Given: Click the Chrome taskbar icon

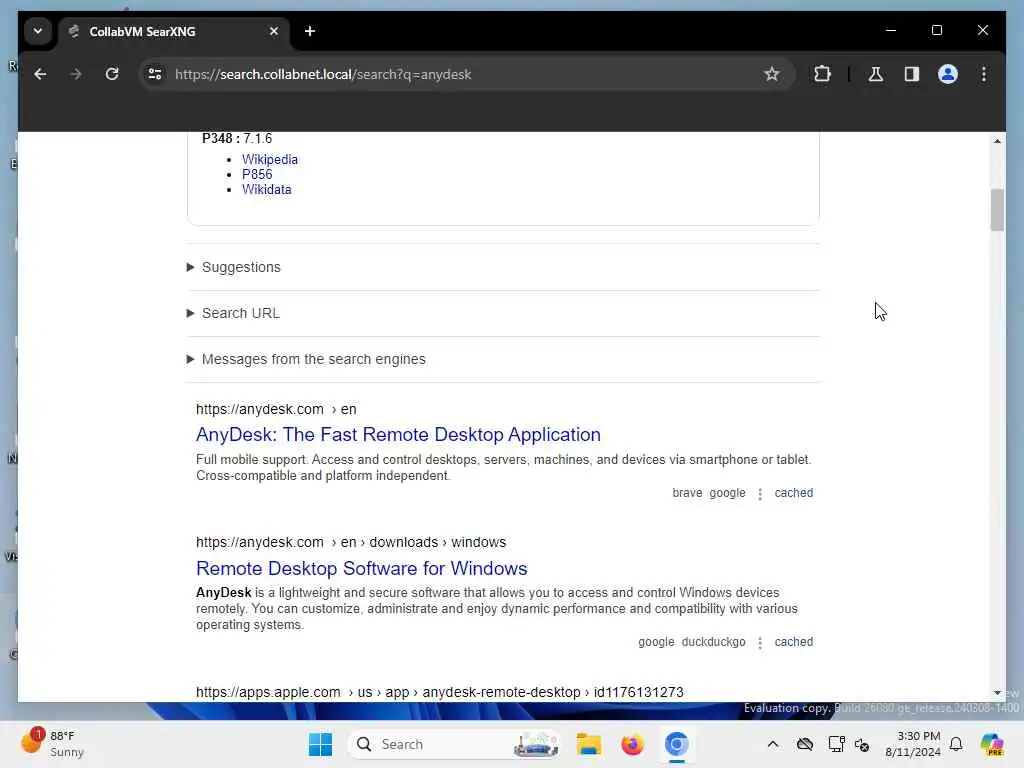Looking at the screenshot, I should pyautogui.click(x=677, y=744).
